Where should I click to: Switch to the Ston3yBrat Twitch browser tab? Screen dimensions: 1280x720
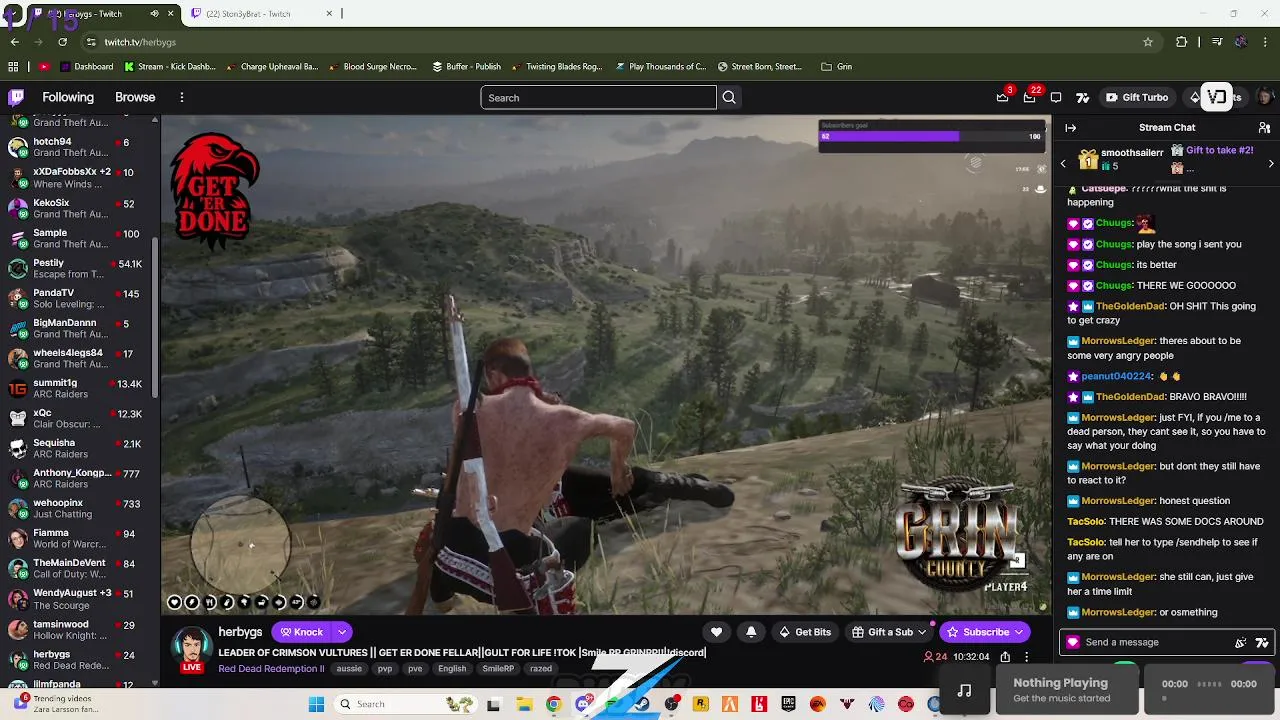[261, 14]
